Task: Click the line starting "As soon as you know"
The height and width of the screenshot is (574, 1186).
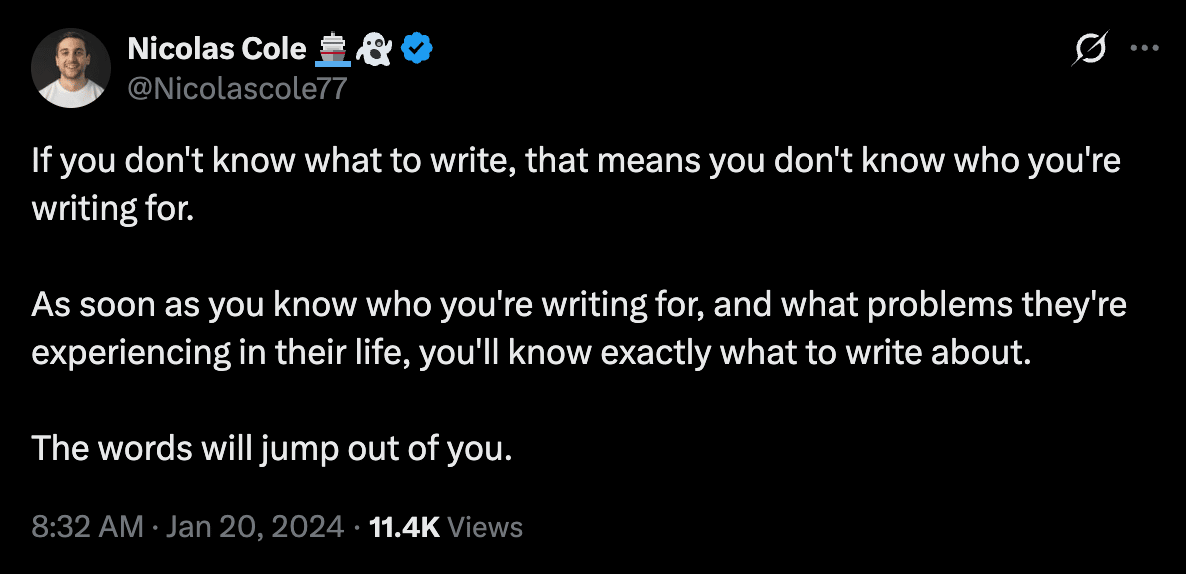Action: (x=579, y=306)
